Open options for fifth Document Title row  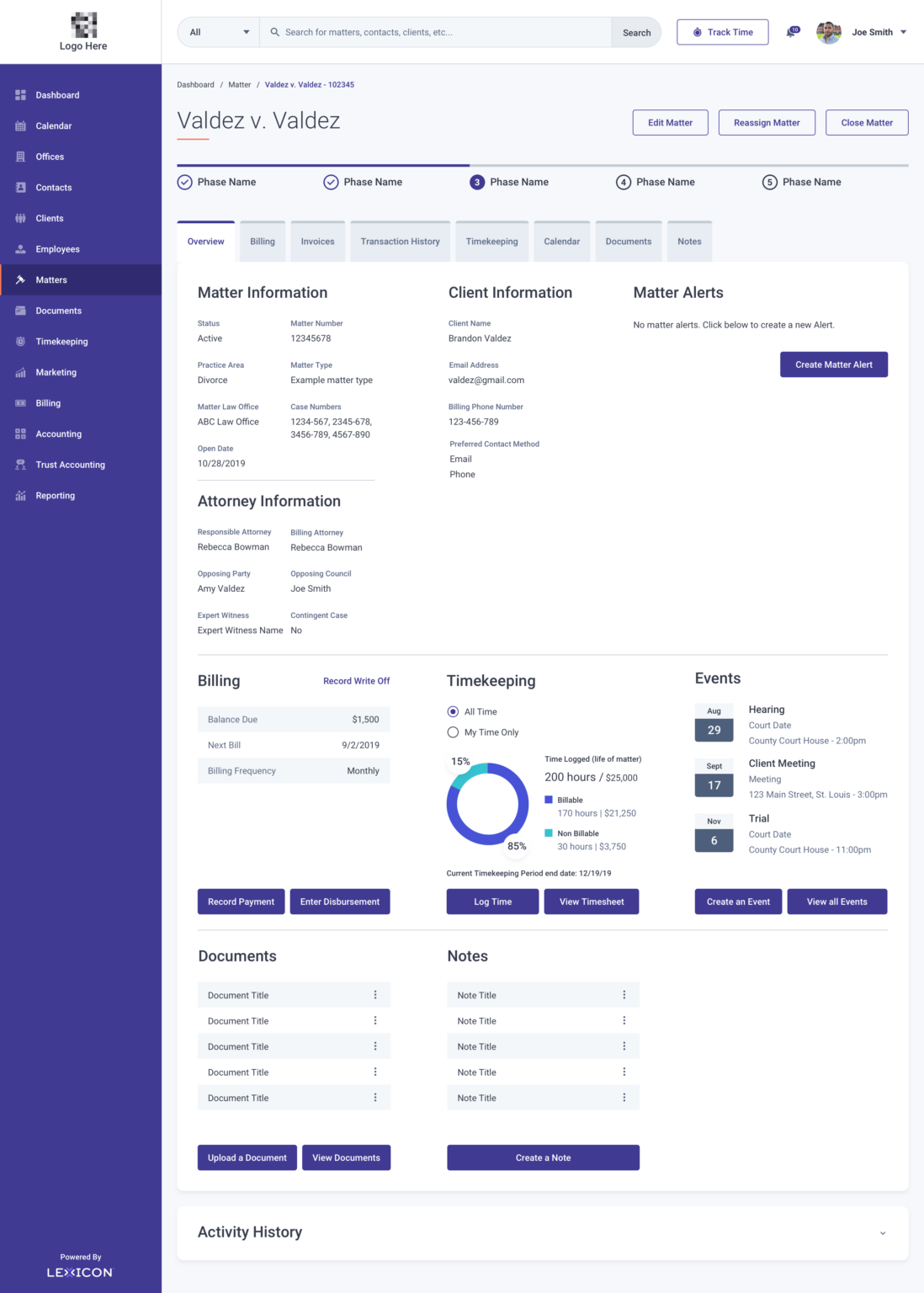pyautogui.click(x=375, y=1098)
